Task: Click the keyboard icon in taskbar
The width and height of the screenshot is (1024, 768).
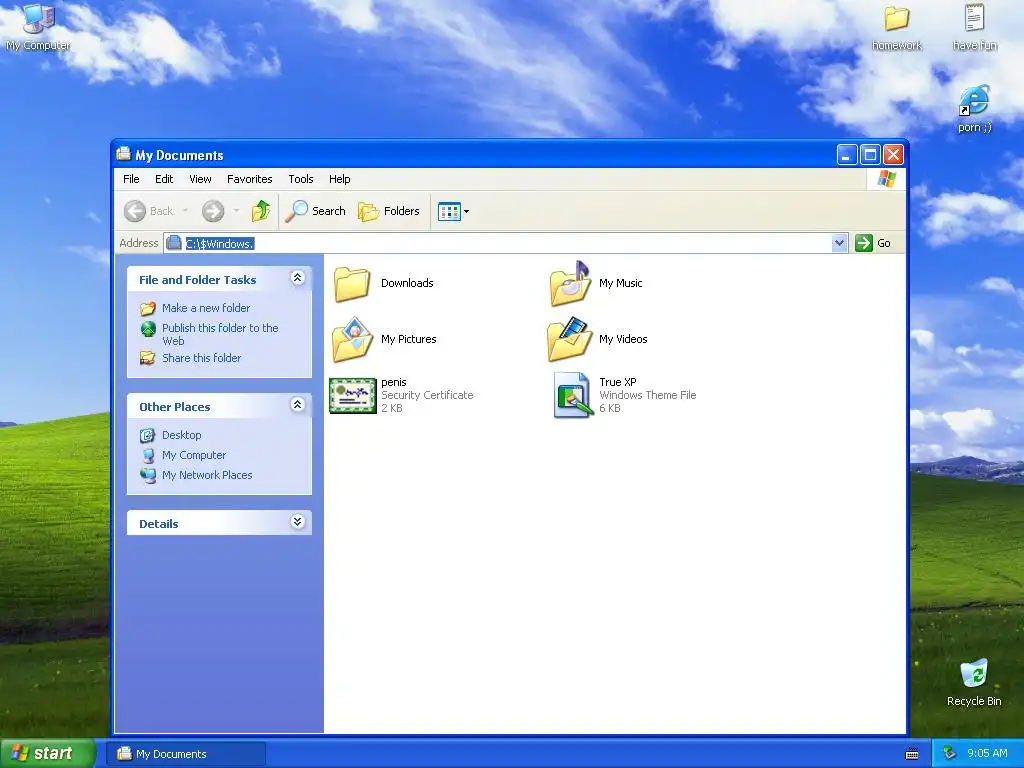Action: coord(912,754)
